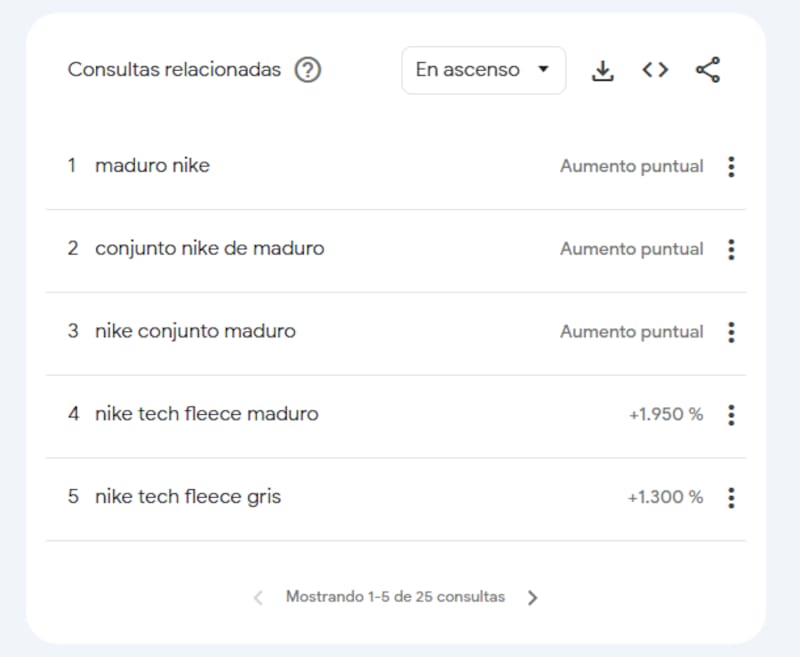Open the embed code option

pos(655,70)
